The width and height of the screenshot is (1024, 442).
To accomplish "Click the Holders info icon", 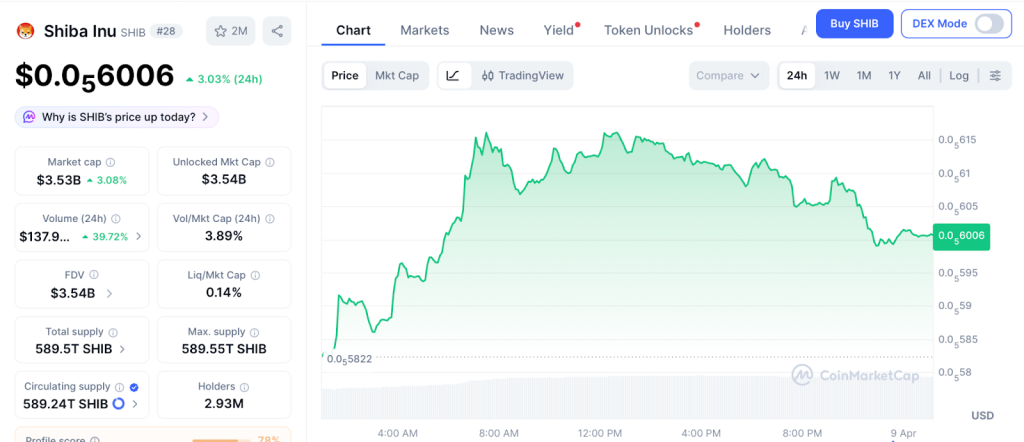I will pyautogui.click(x=245, y=386).
